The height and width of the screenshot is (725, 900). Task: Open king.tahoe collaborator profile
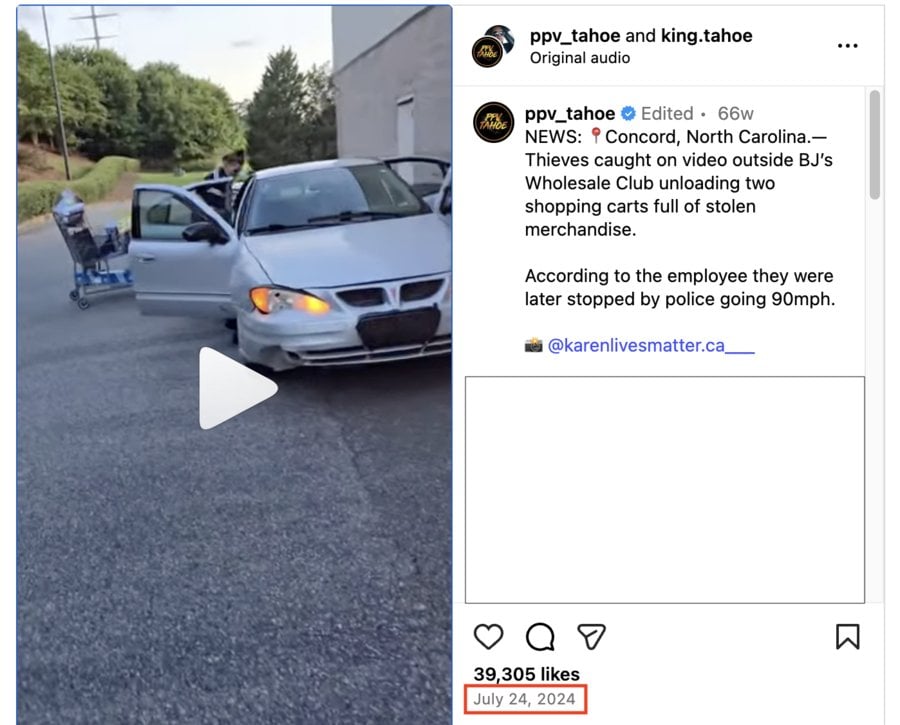point(706,36)
